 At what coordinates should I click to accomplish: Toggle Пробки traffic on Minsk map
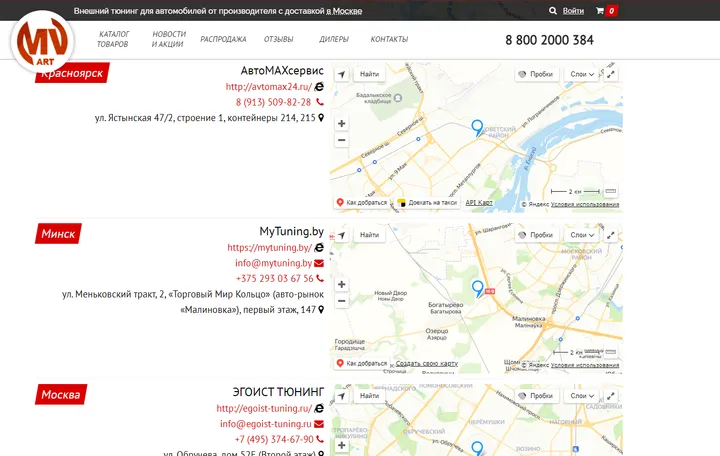pyautogui.click(x=536, y=235)
